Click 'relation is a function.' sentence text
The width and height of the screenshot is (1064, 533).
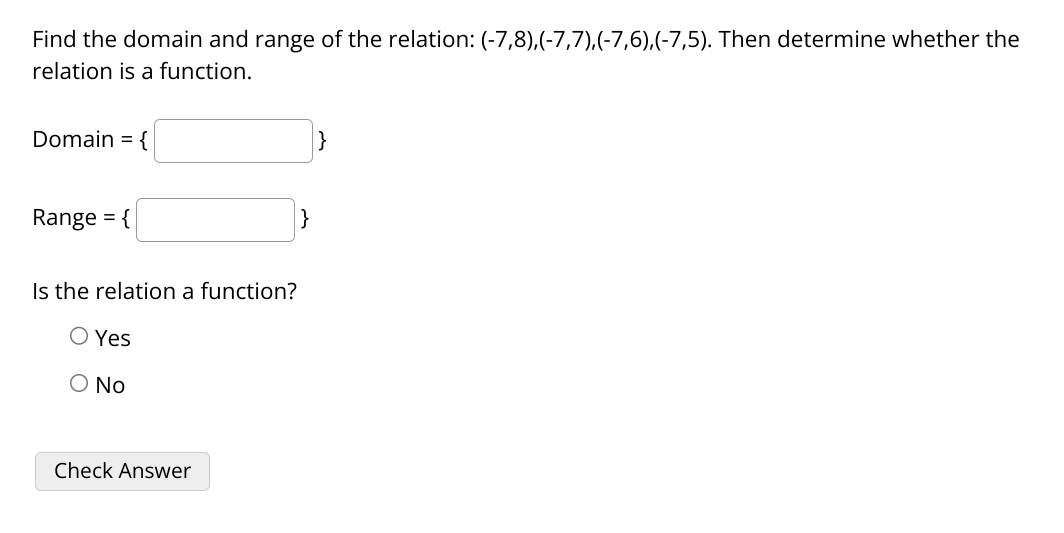142,71
